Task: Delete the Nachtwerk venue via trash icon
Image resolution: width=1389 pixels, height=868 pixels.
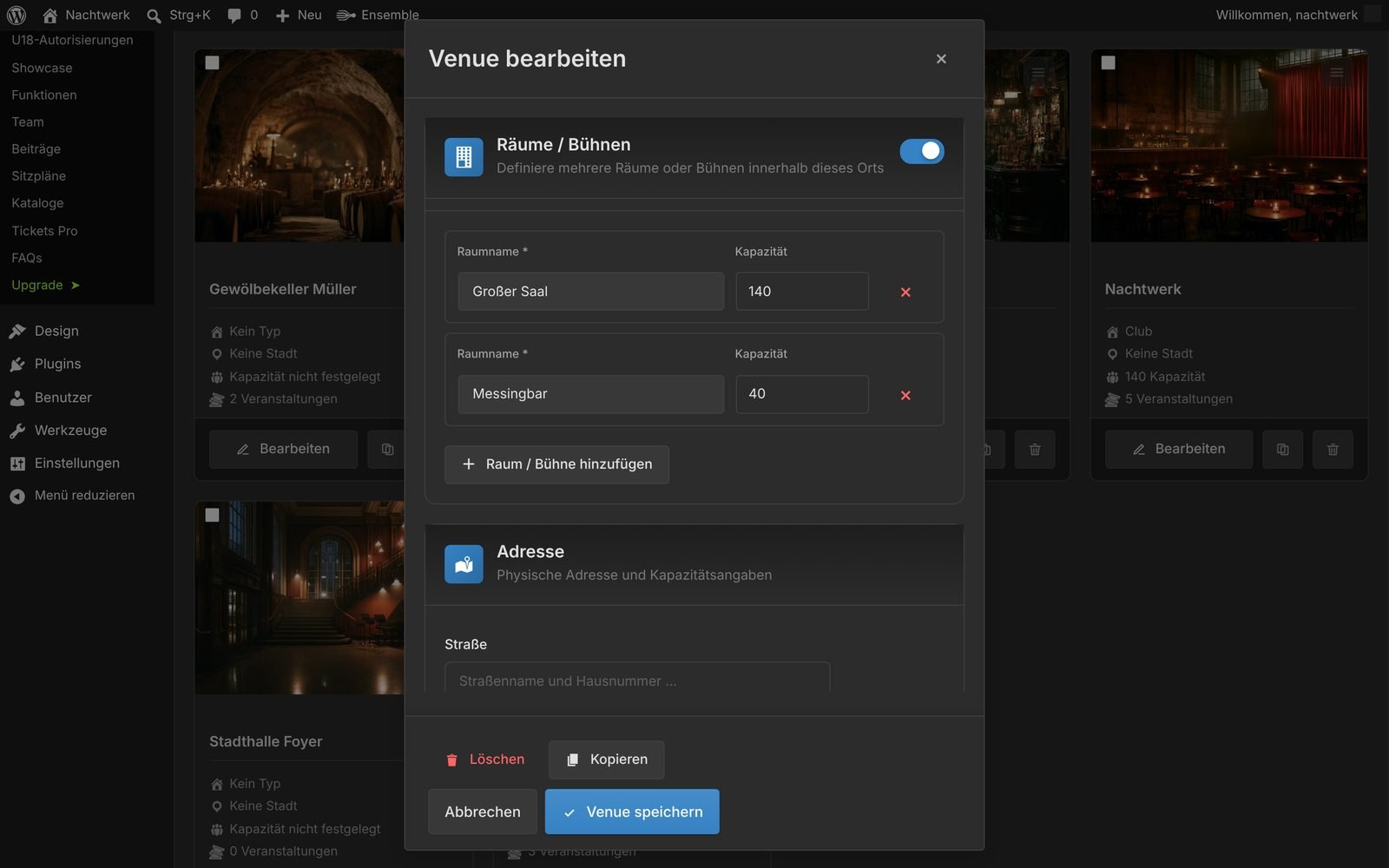Action: pyautogui.click(x=1333, y=450)
